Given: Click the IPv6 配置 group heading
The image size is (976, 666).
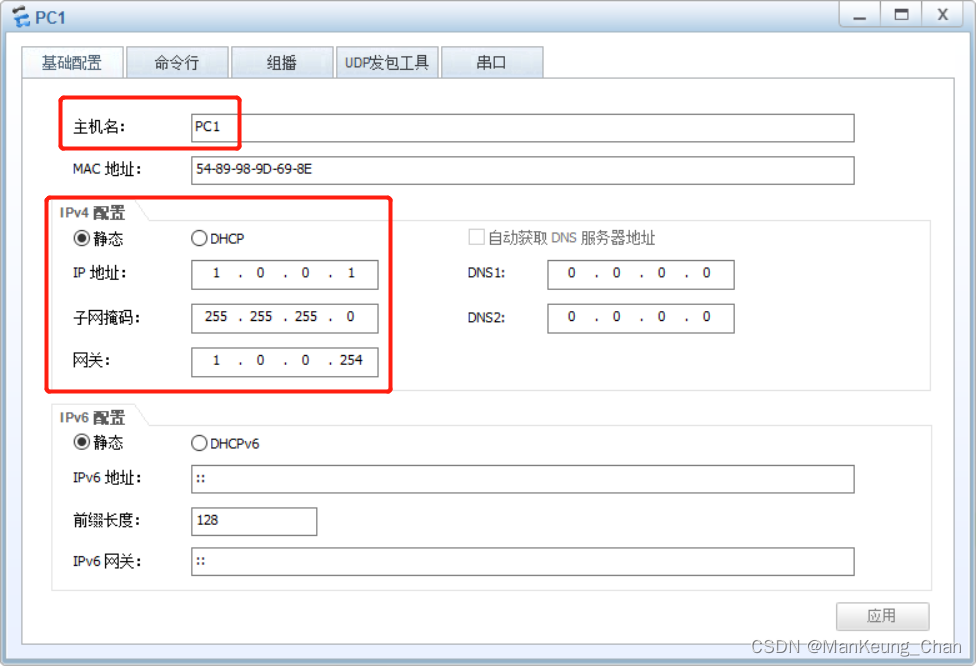Looking at the screenshot, I should pyautogui.click(x=92, y=418).
